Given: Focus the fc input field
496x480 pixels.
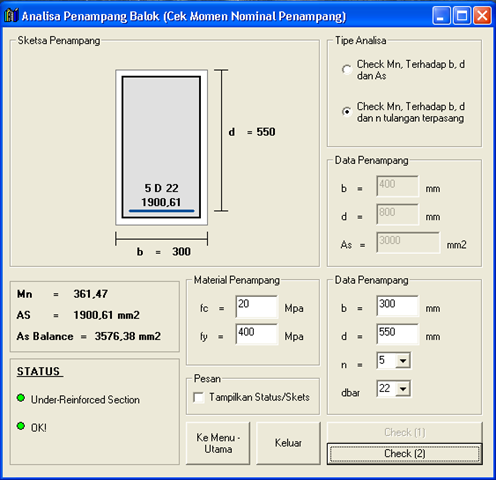Looking at the screenshot, I should point(256,306).
